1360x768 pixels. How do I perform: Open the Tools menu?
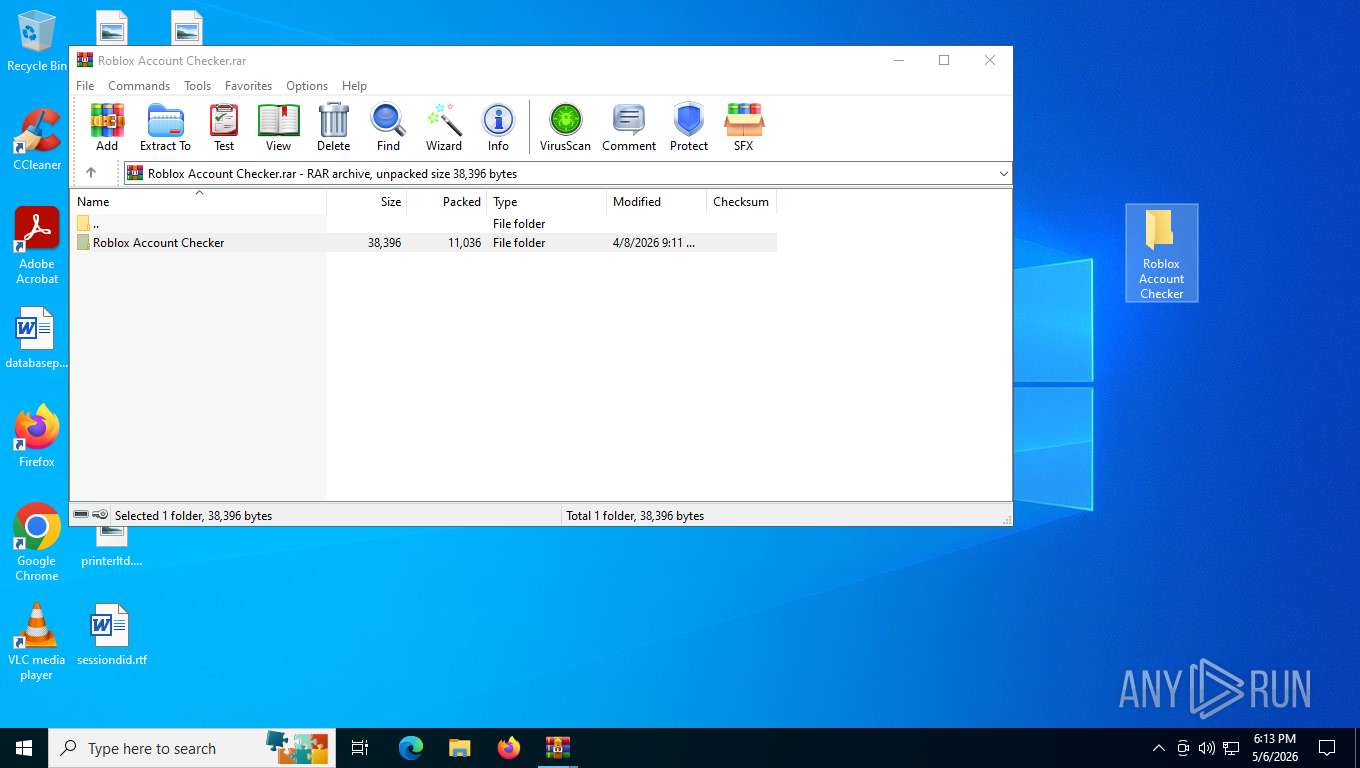pos(197,86)
